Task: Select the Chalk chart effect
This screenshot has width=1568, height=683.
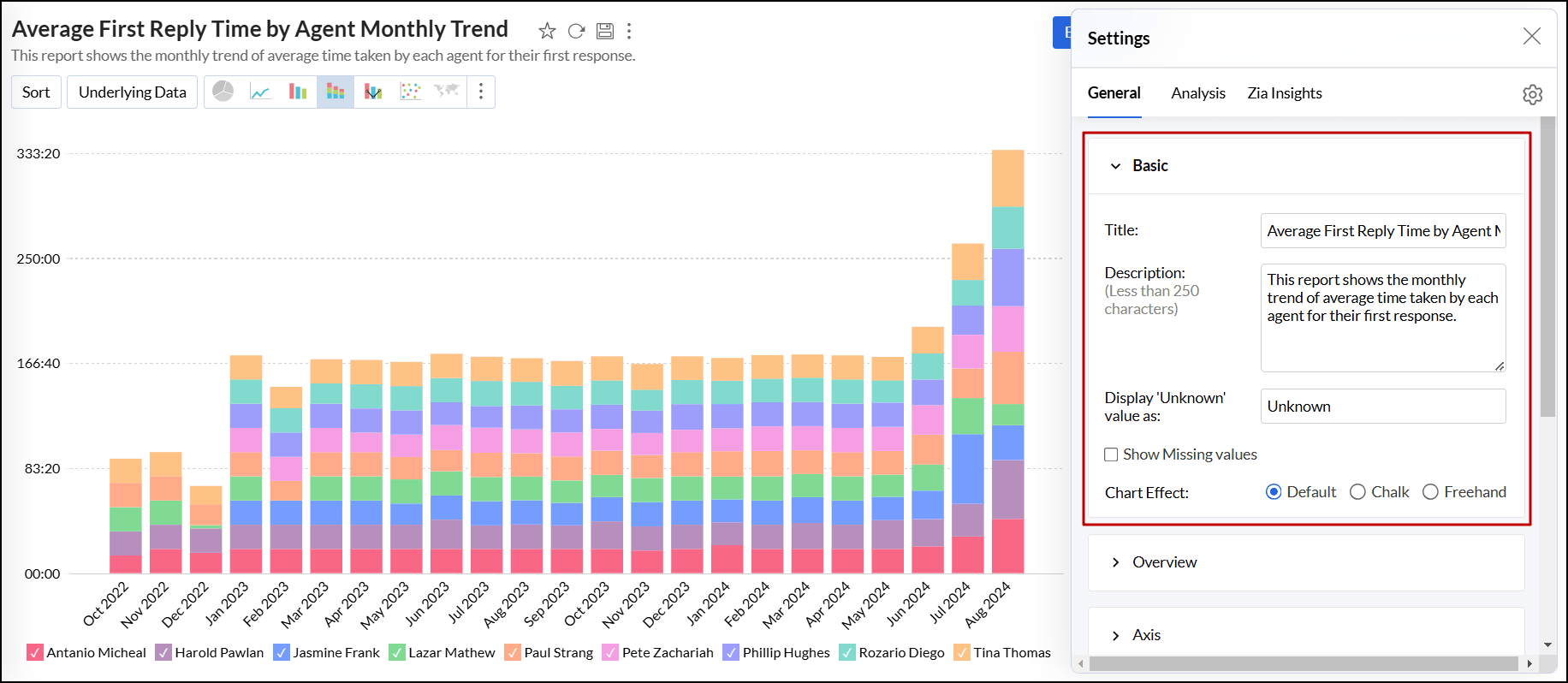Action: point(1357,492)
